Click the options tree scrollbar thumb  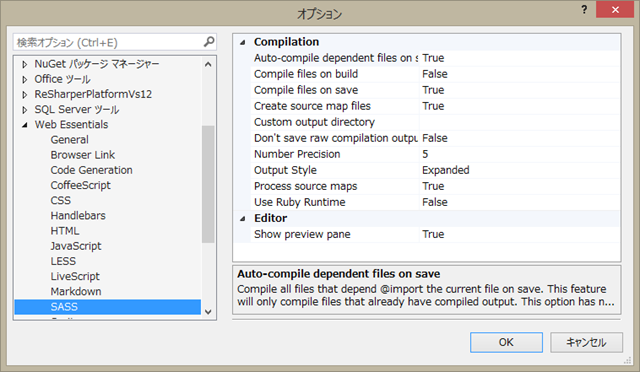point(208,184)
